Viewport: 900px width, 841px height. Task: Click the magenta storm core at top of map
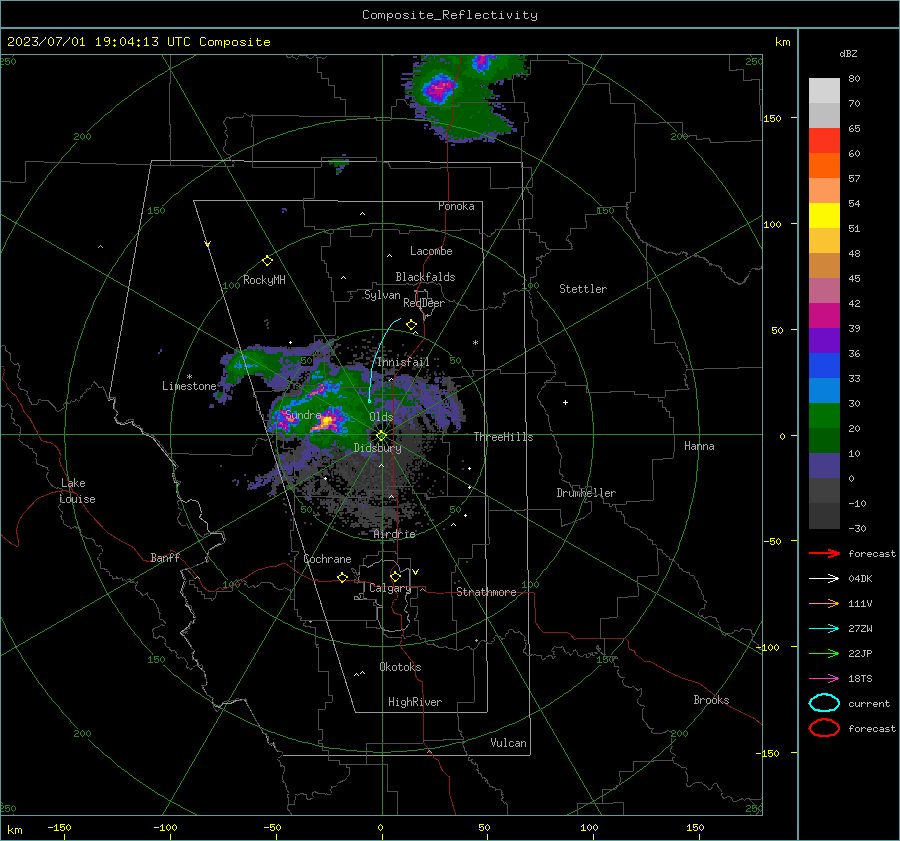coord(439,90)
